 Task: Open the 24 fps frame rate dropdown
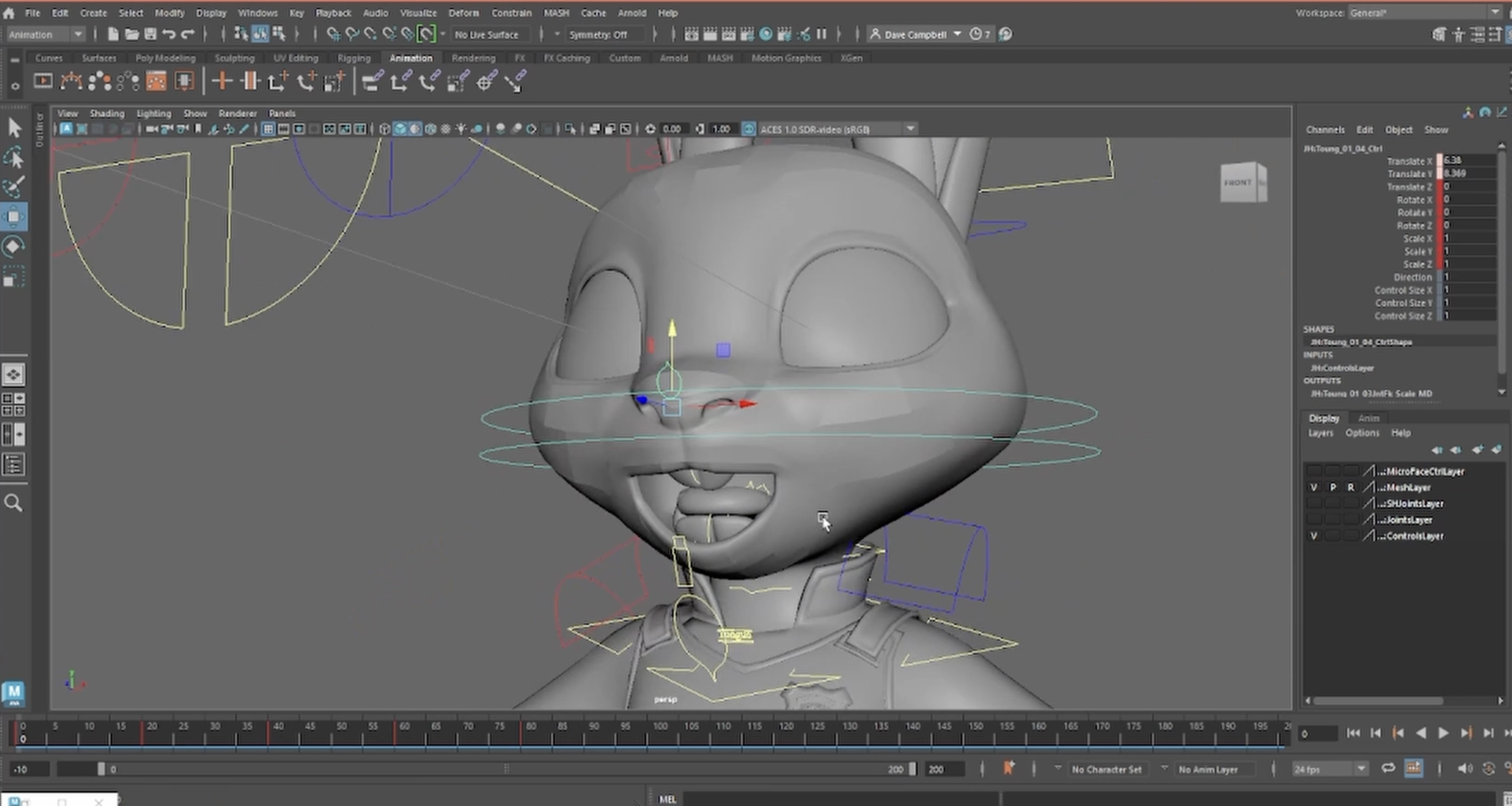point(1361,769)
